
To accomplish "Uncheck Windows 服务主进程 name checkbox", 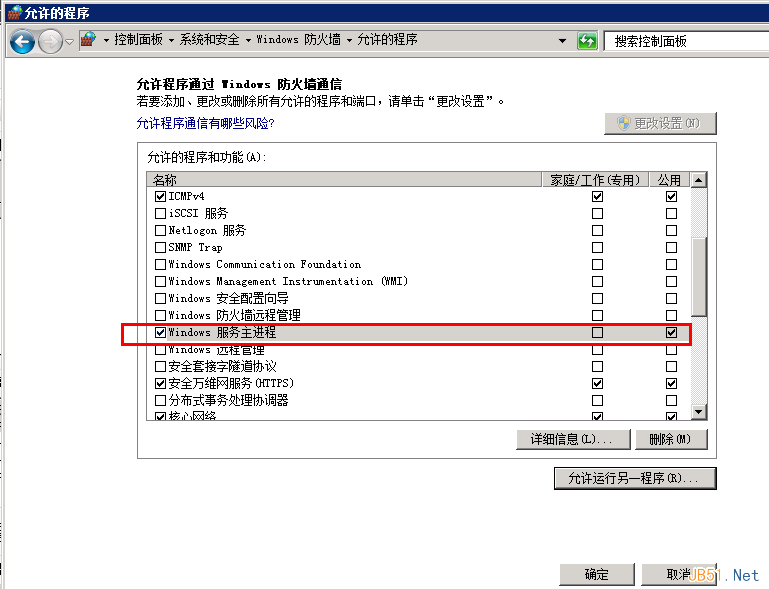I will [160, 333].
